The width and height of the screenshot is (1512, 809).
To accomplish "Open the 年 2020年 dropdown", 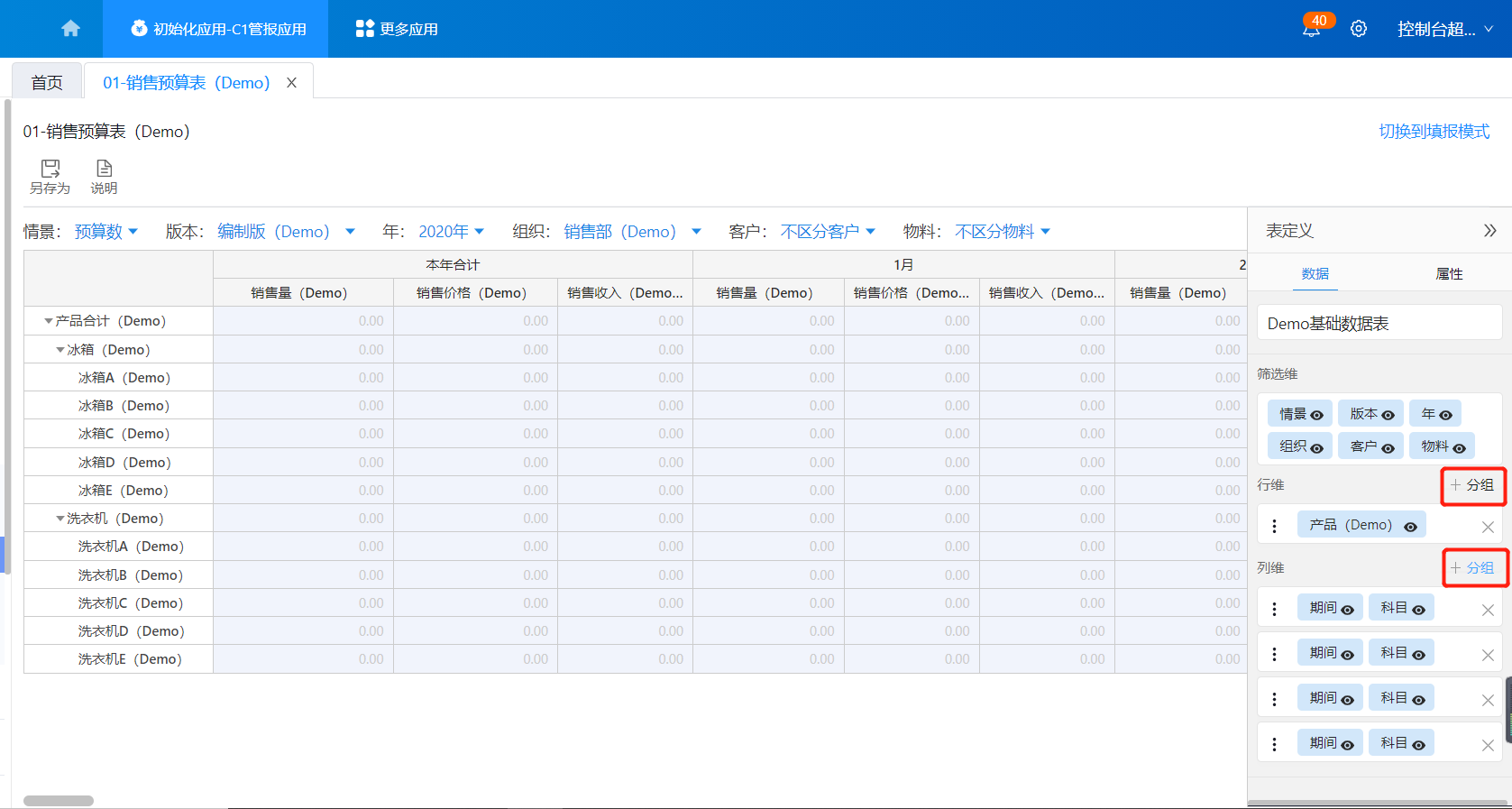I will coord(451,232).
